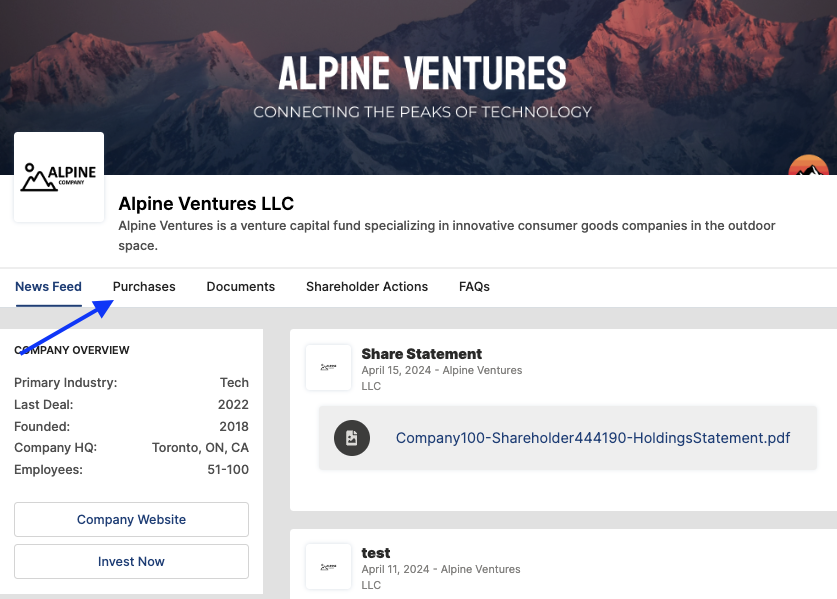Click the April 15, 2024 post date
The width and height of the screenshot is (837, 599).
click(x=396, y=370)
